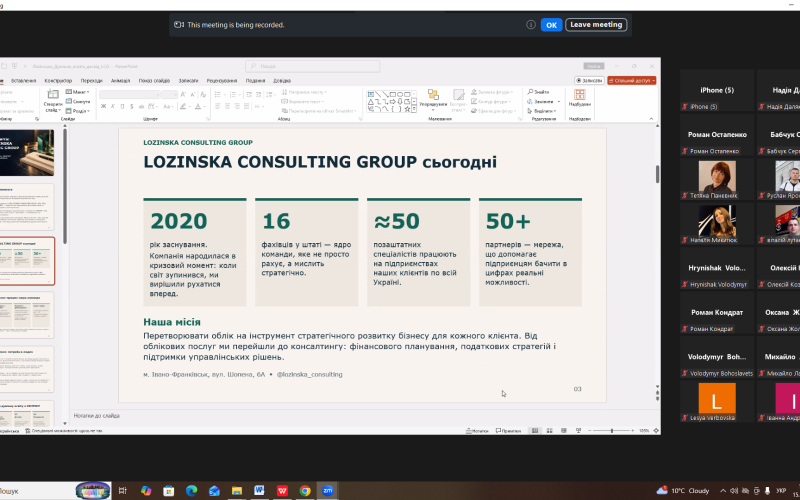Click the text highlight color icon
Image resolution: width=800 pixels, height=500 pixels.
point(183,107)
